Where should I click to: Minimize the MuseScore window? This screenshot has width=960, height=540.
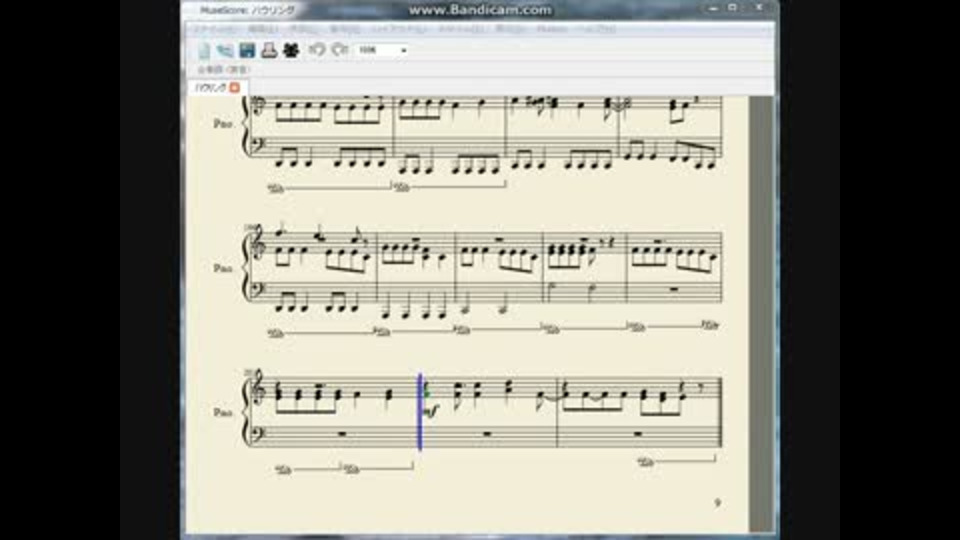point(713,9)
